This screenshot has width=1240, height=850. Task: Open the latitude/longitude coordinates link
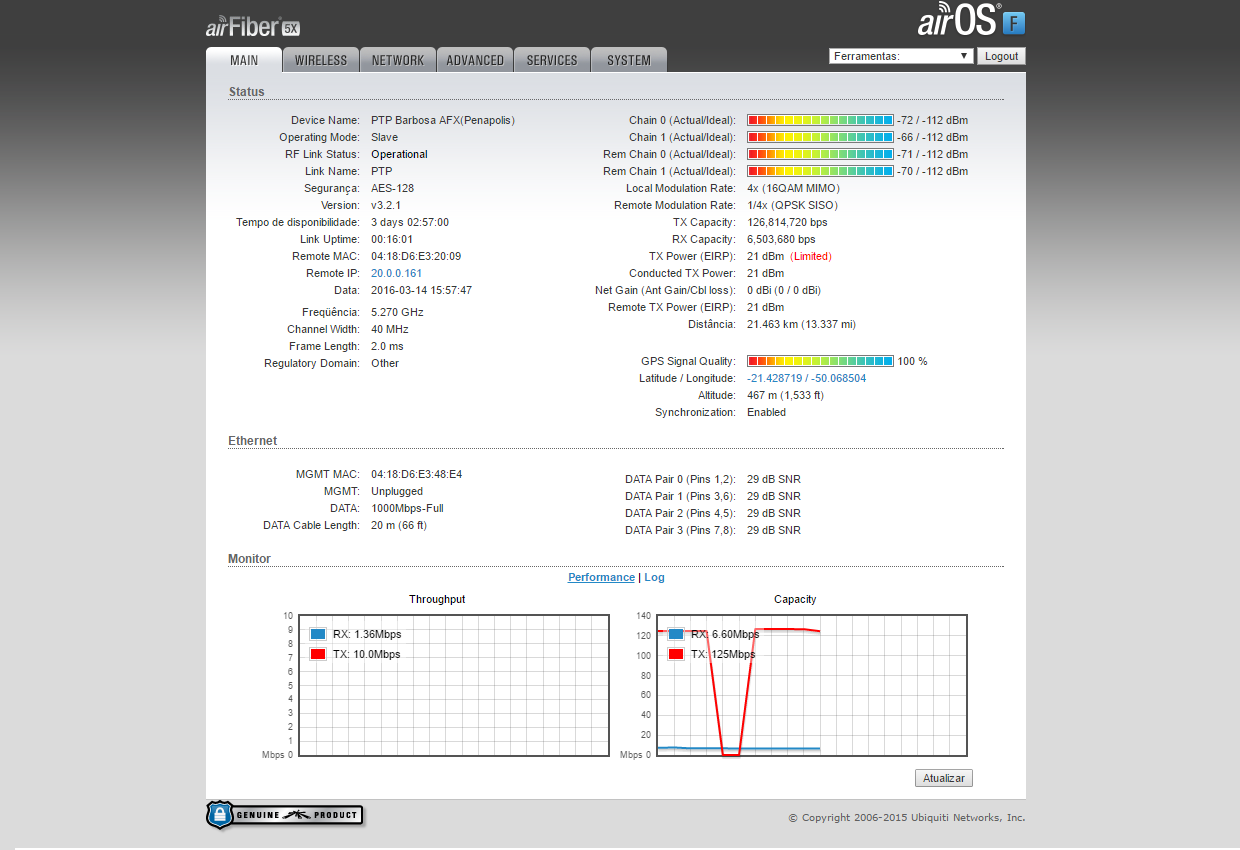coord(807,378)
